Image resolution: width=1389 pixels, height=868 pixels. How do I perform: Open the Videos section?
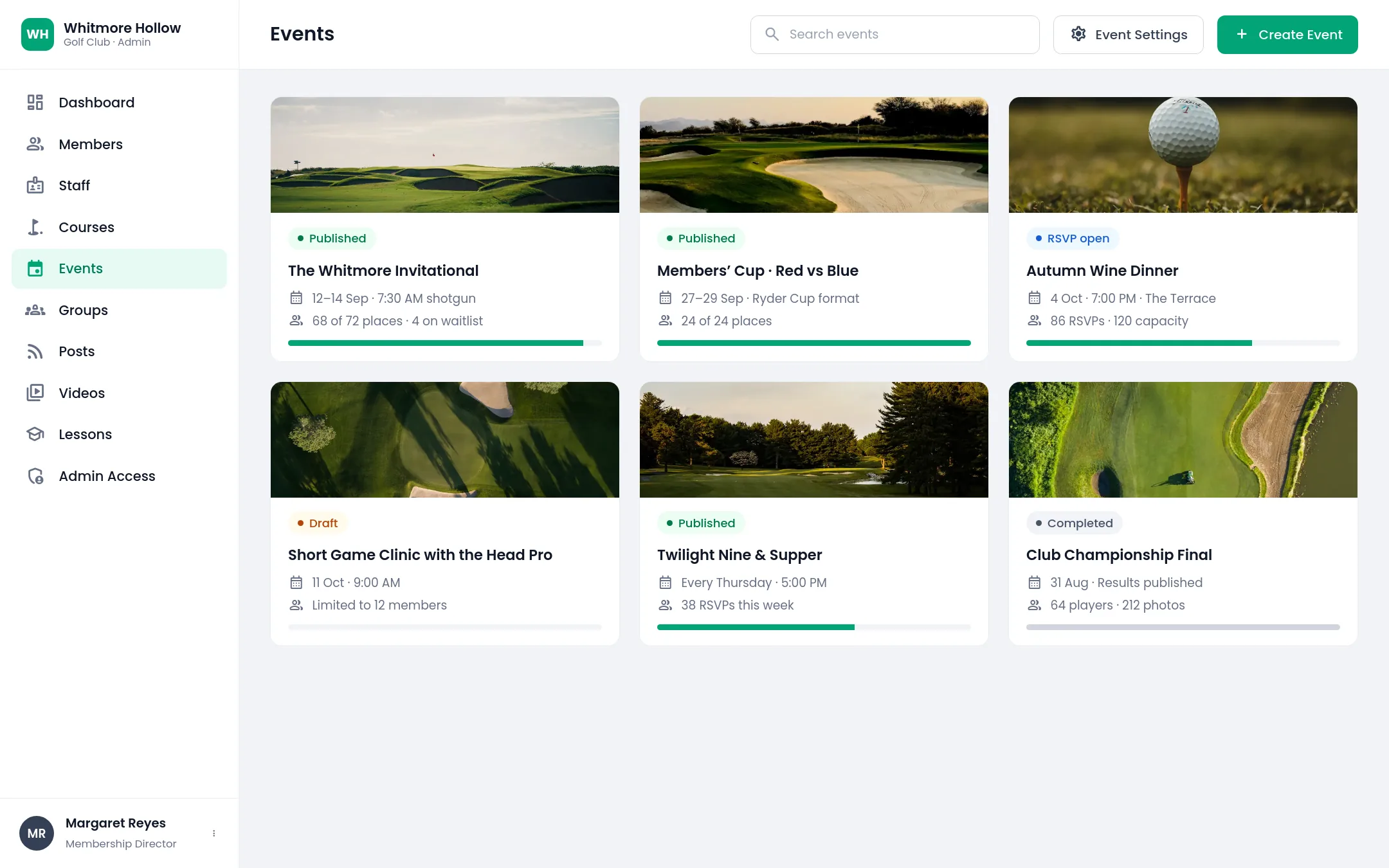pos(119,393)
